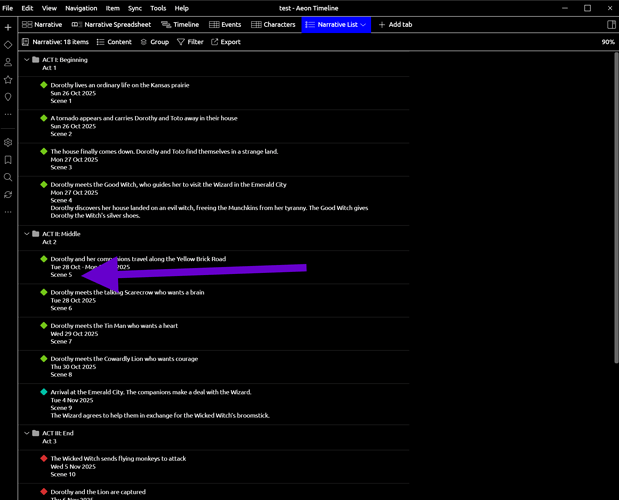Click the Export button
Viewport: 619px width, 500px height.
[225, 42]
